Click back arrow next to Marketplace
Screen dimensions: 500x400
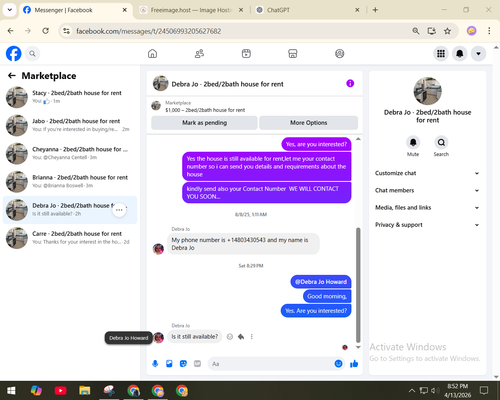pyautogui.click(x=12, y=76)
